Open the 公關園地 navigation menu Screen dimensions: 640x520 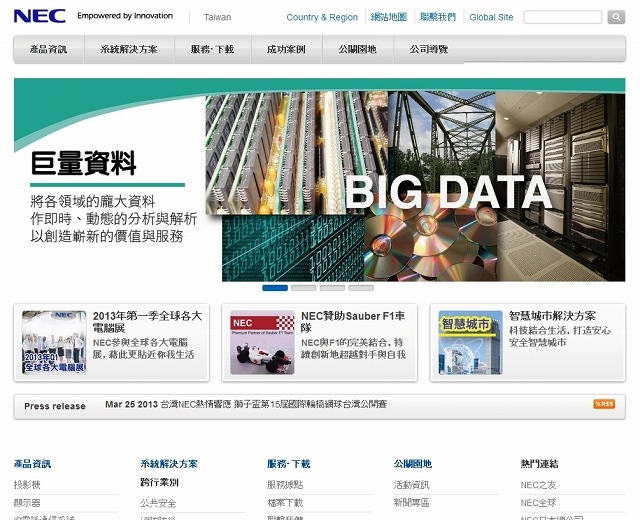[357, 49]
